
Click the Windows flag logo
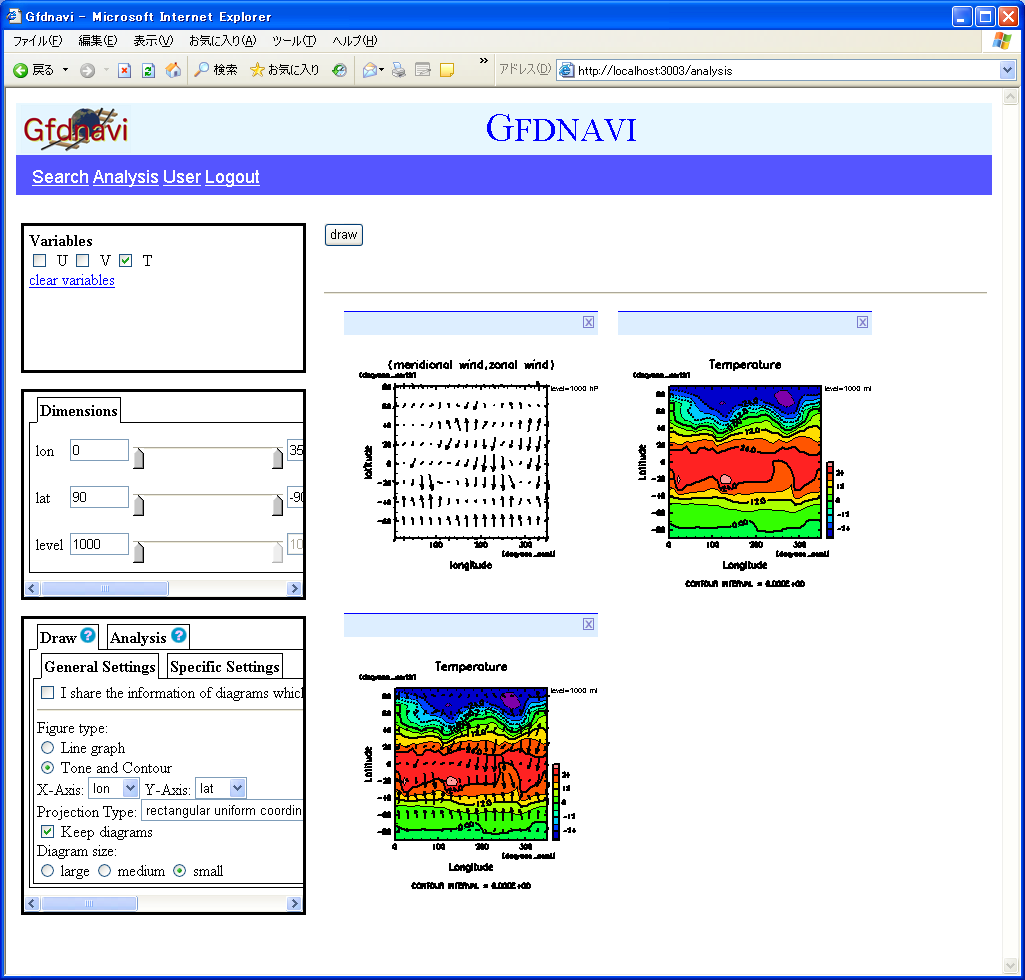tap(1001, 41)
